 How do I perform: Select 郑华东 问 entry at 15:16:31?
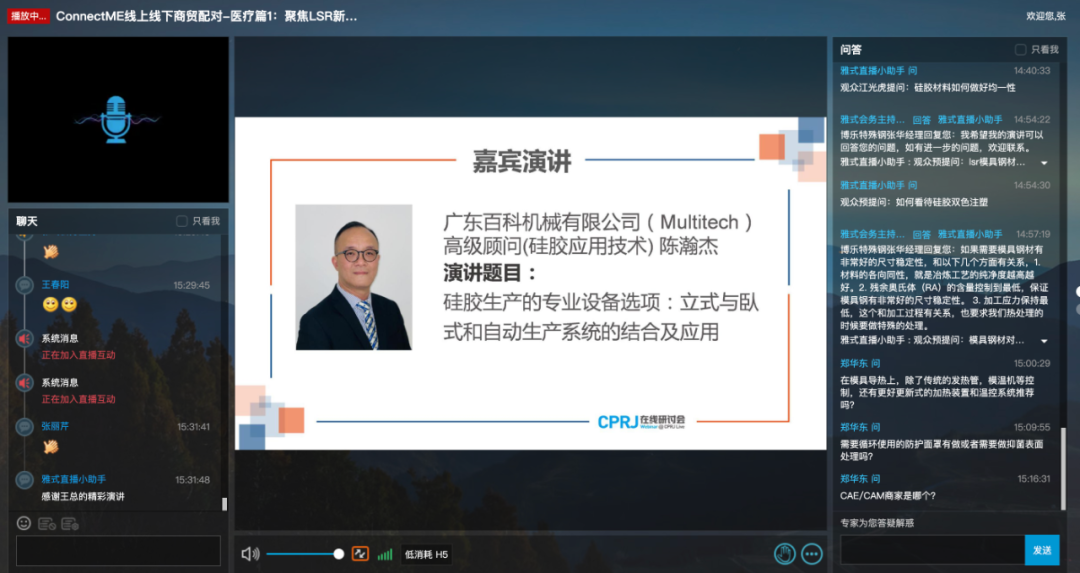pyautogui.click(x=860, y=479)
